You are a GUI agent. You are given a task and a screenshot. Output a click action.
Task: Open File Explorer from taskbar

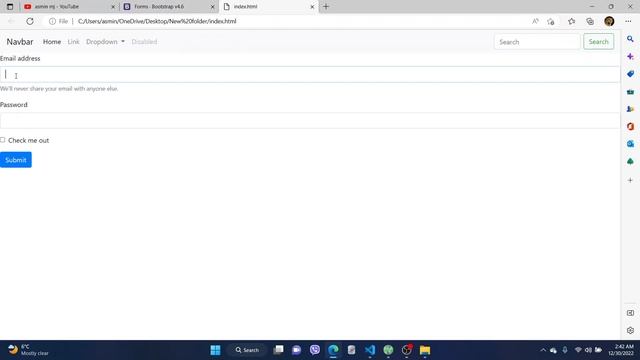(x=425, y=350)
